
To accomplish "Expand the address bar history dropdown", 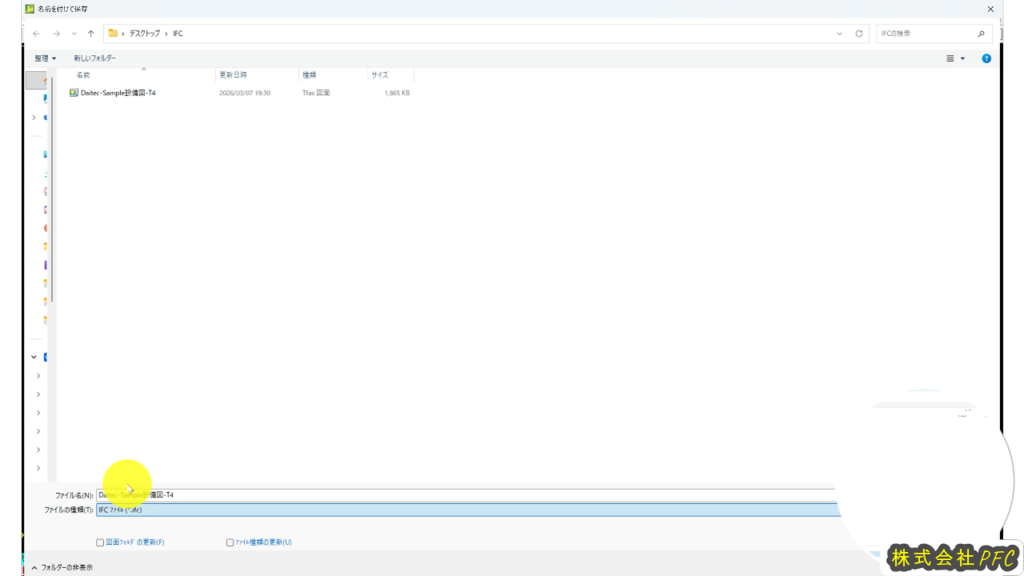I will coord(839,33).
